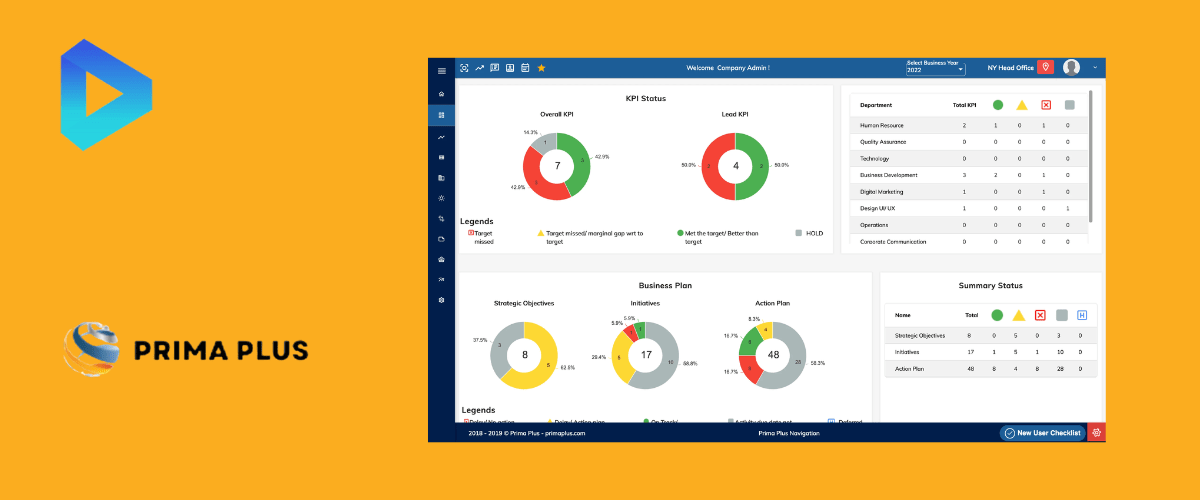The height and width of the screenshot is (500, 1200).
Task: Click the Prima Plus Navigation footer text
Action: pyautogui.click(x=789, y=433)
